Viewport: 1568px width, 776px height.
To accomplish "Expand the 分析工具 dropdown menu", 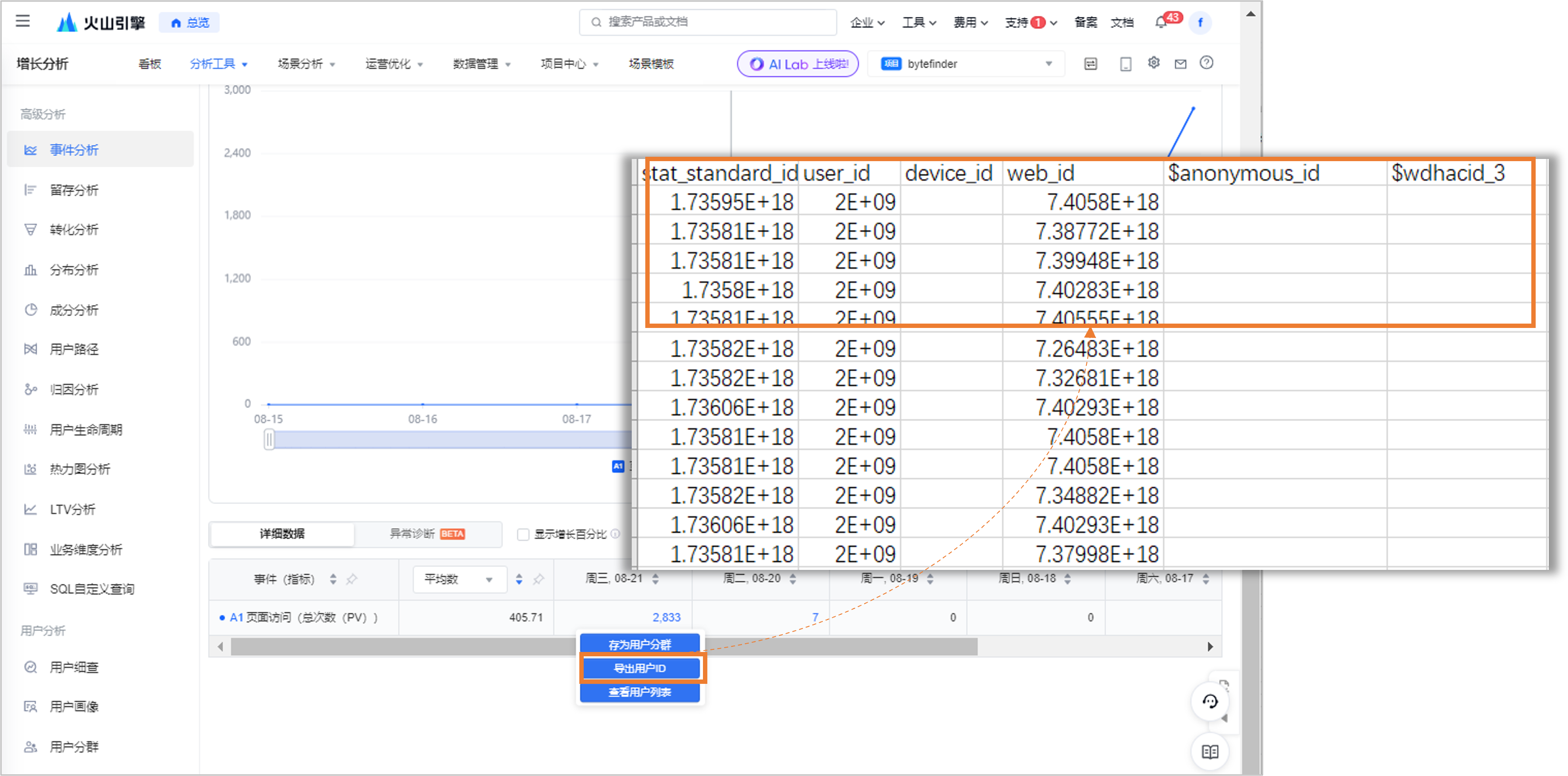I will coord(218,64).
